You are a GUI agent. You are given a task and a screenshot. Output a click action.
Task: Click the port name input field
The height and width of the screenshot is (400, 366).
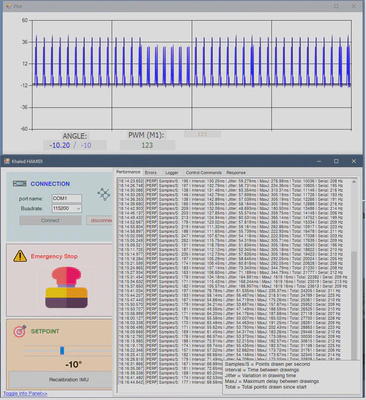(67, 198)
